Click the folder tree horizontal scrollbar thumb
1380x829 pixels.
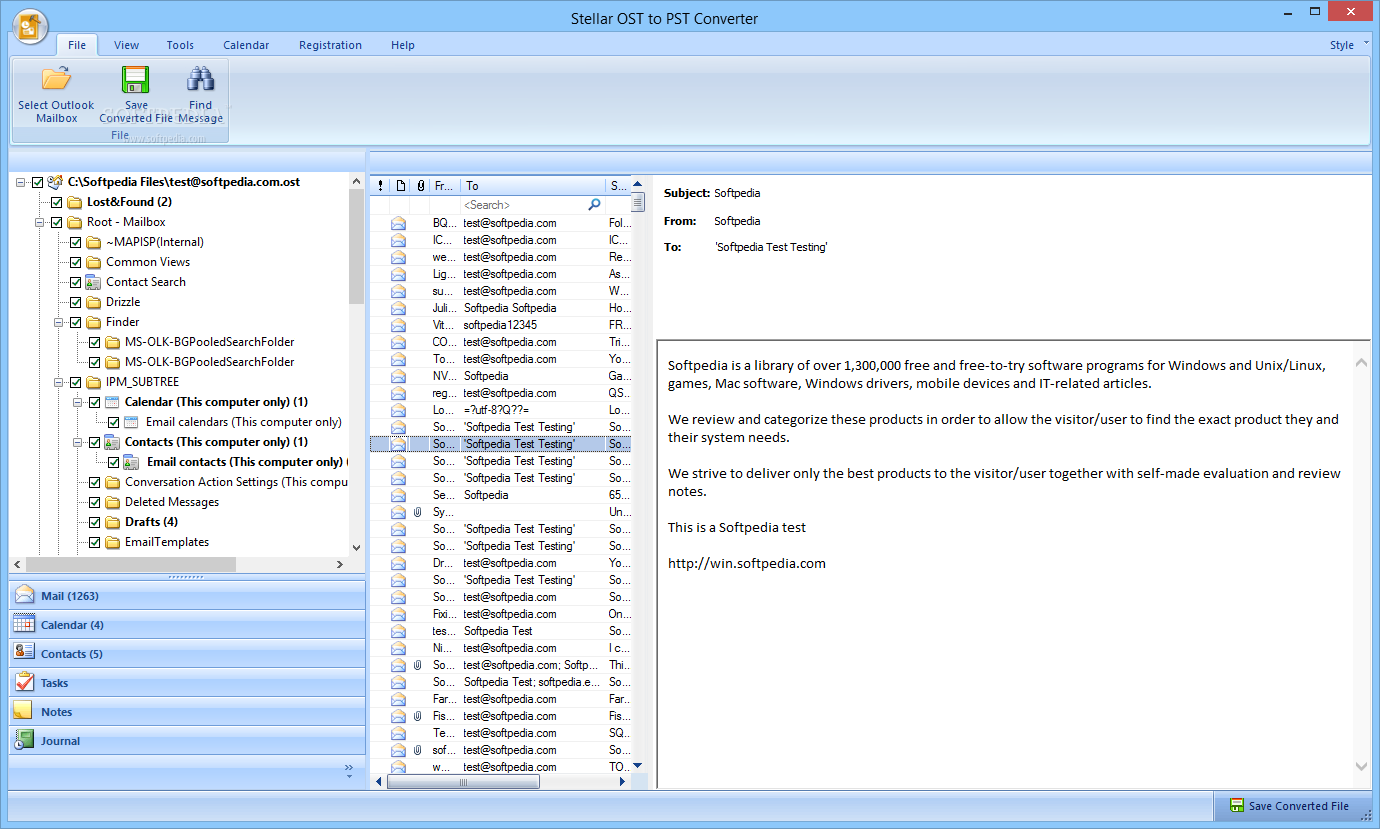pos(132,565)
